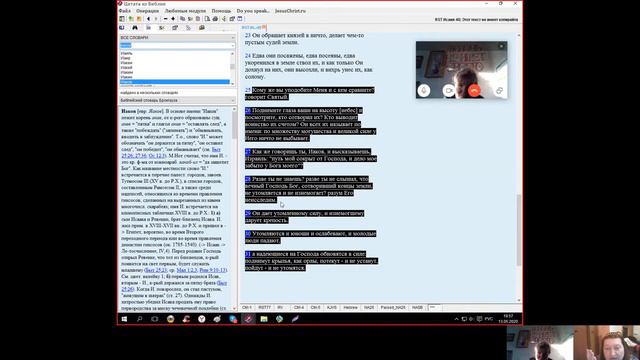Click the forward navigation arrow in toolbar
This screenshot has width=640, height=360.
pyautogui.click(x=156, y=19)
